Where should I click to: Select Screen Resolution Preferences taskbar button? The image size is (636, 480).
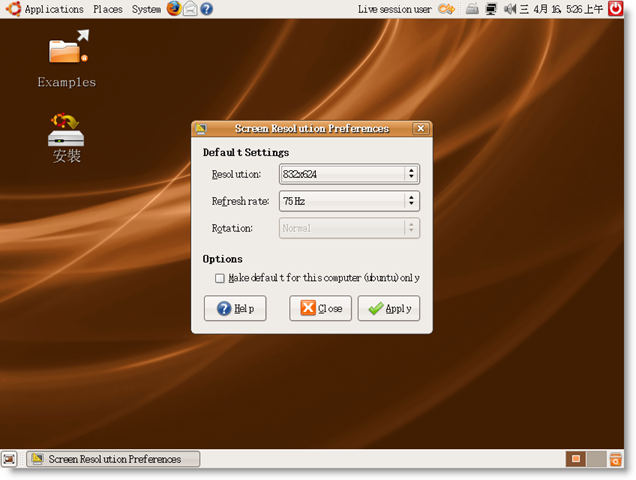(113, 459)
